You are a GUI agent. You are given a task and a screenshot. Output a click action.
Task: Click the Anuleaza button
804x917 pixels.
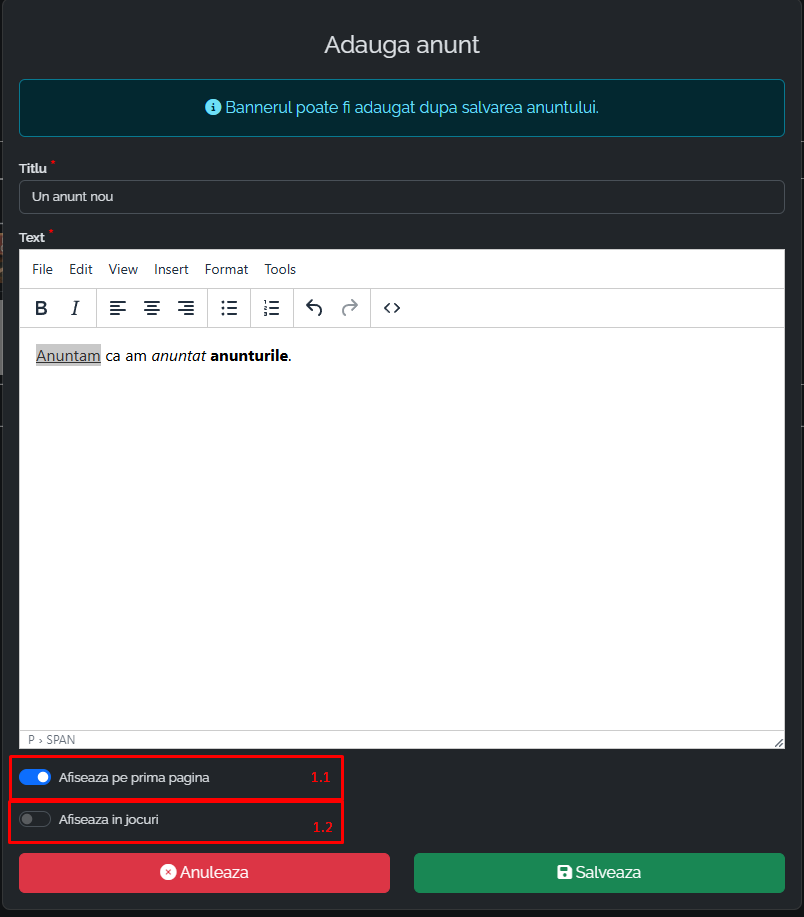click(204, 872)
